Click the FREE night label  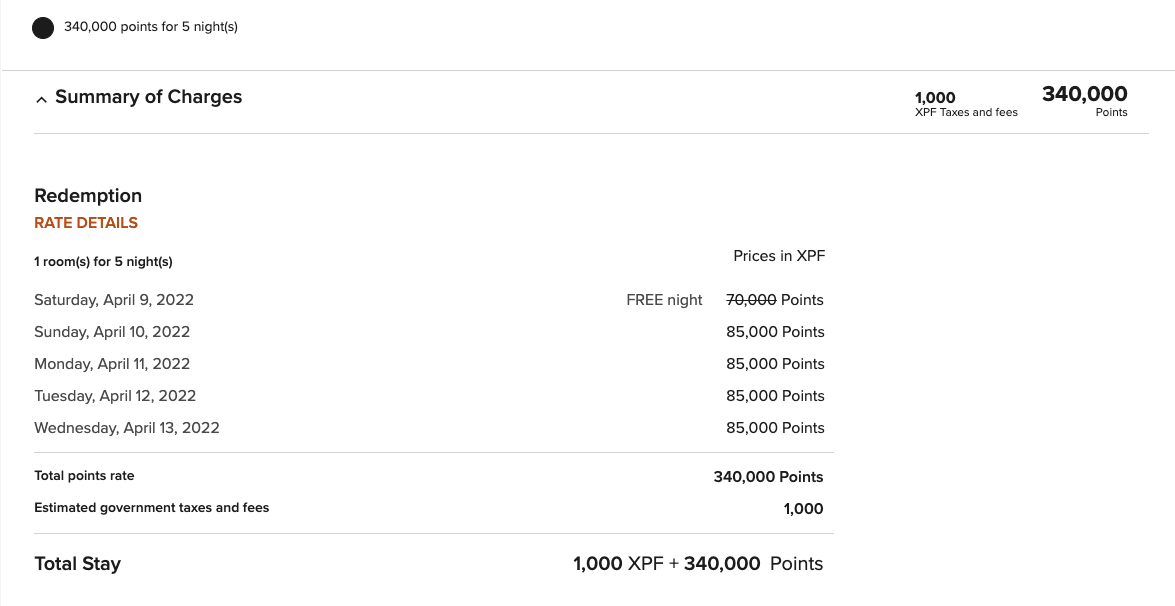click(x=664, y=300)
